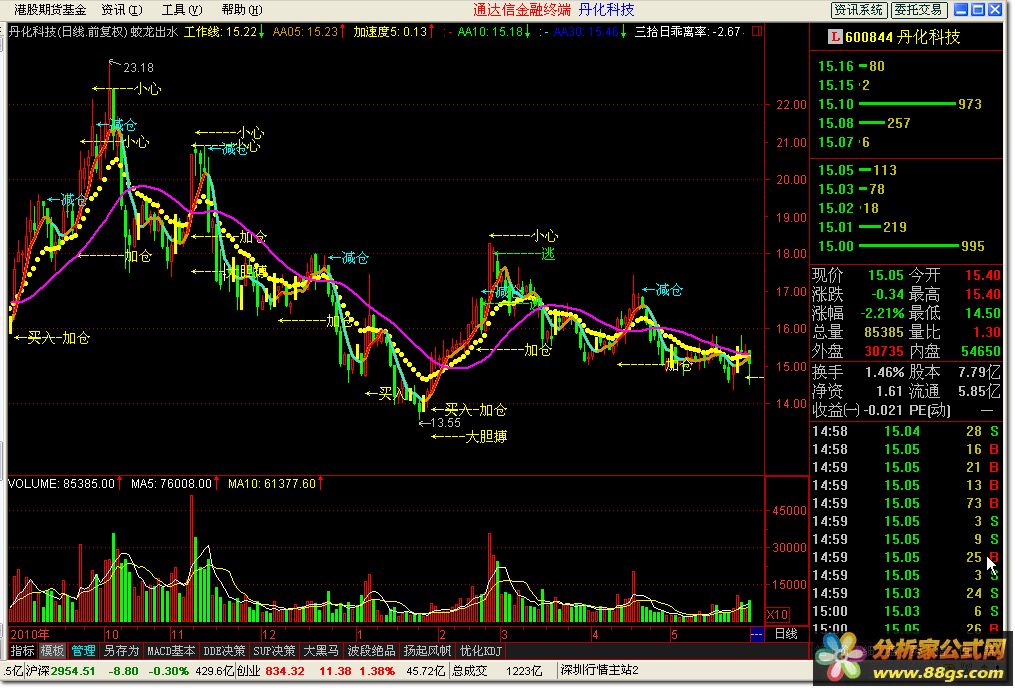Select the DDE决策 indicator tab

(x=224, y=651)
